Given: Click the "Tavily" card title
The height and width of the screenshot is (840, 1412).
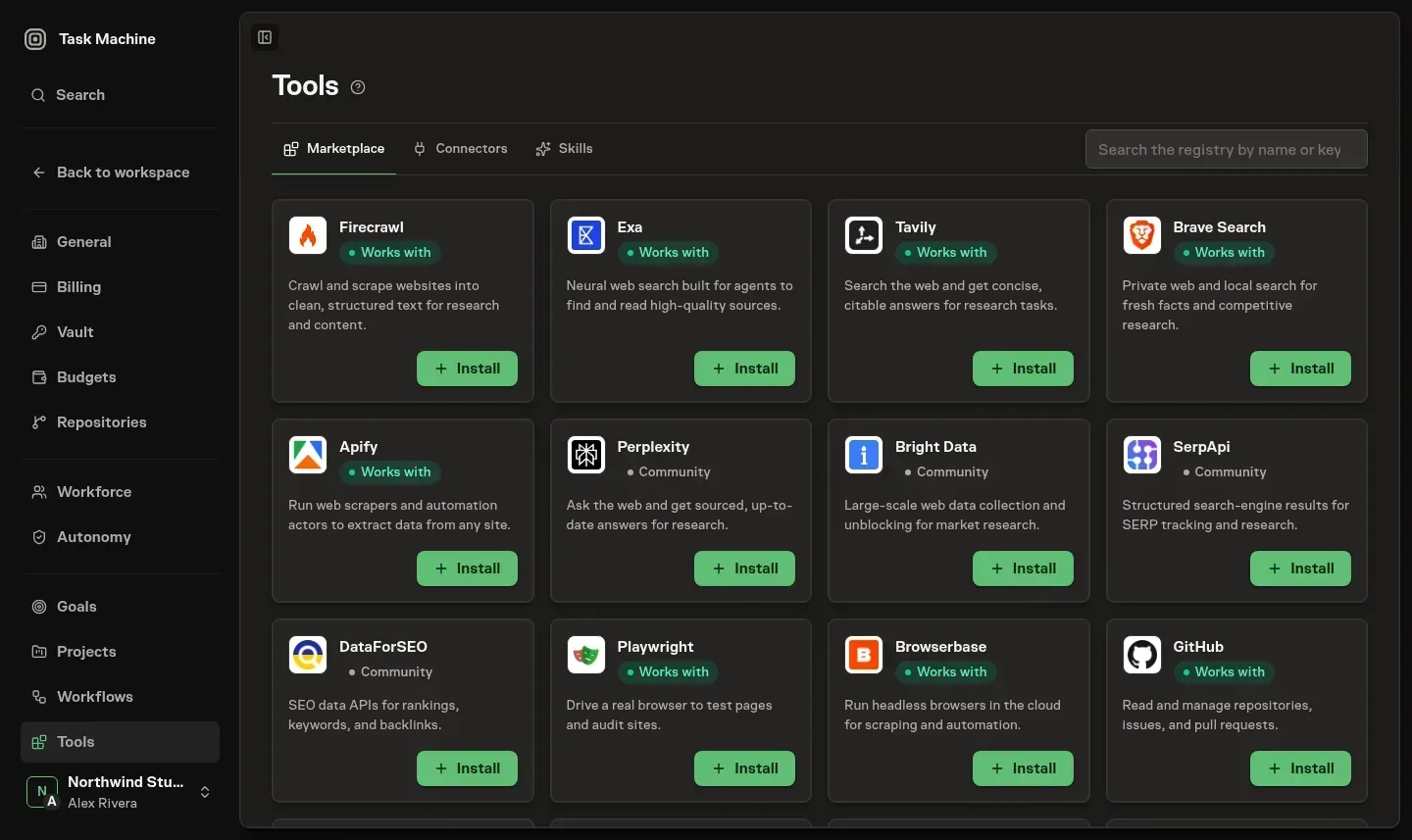Looking at the screenshot, I should (916, 227).
